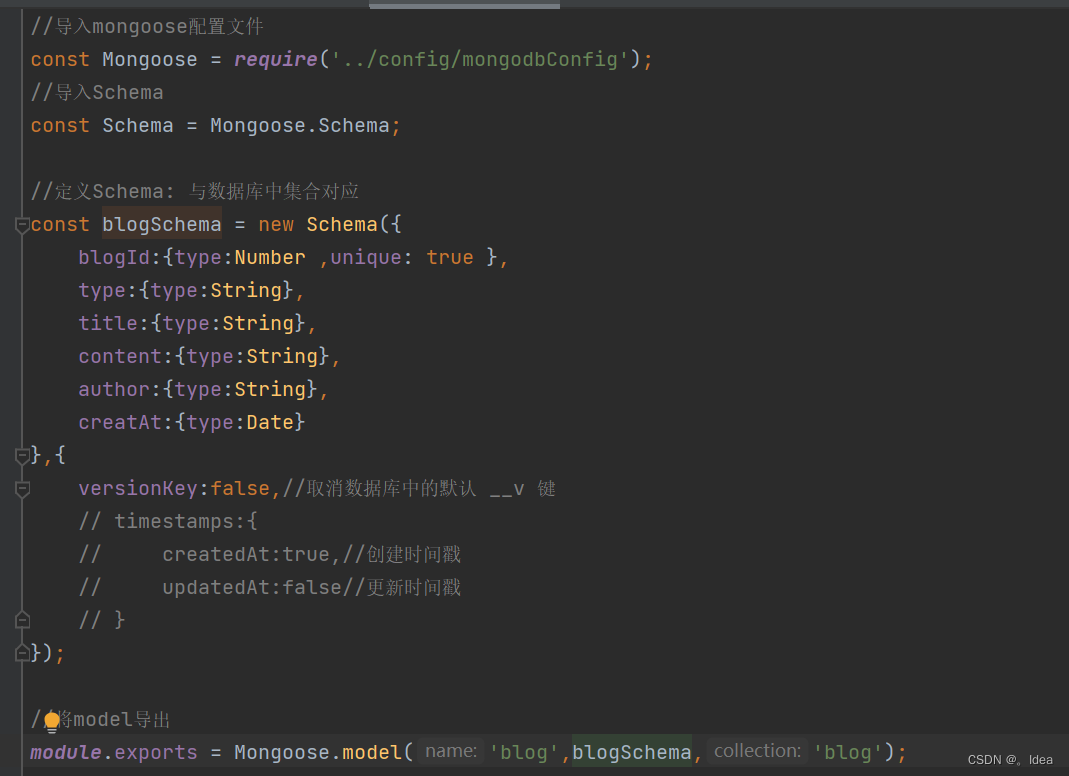
Task: Click the first 'blog' string argument
Action: point(524,753)
